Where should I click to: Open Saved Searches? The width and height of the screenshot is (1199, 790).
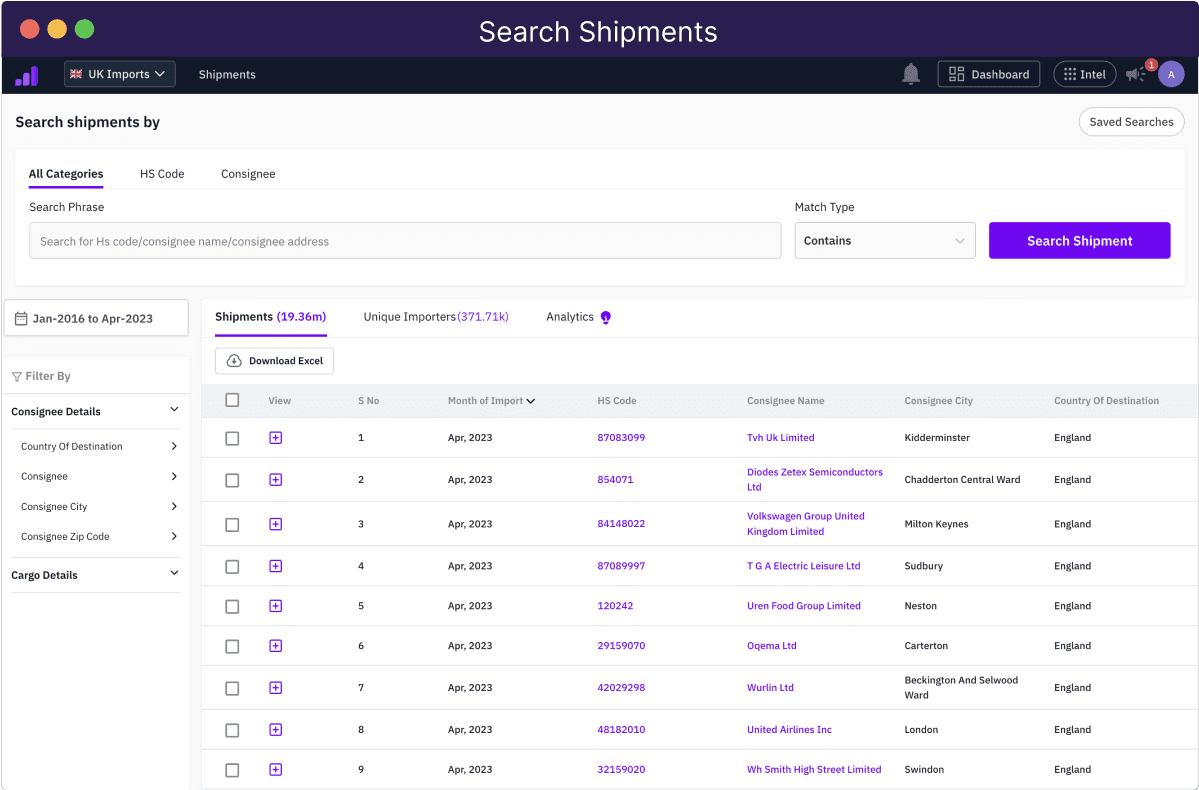[1131, 122]
